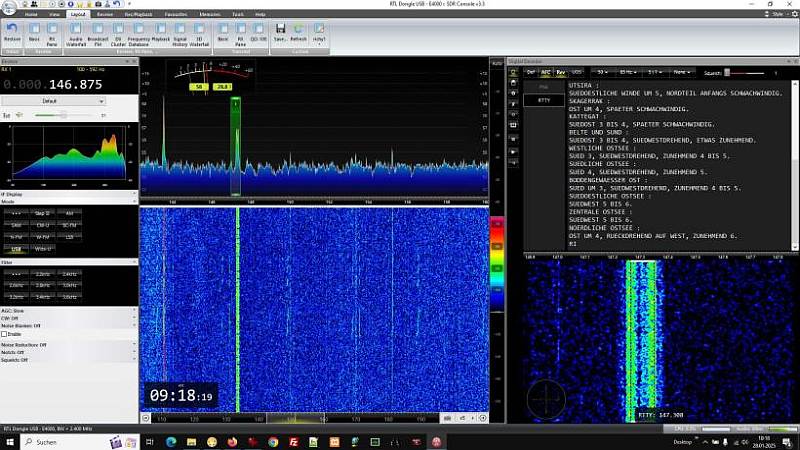Select the AM mode button
Image resolution: width=800 pixels, height=450 pixels.
click(x=69, y=213)
